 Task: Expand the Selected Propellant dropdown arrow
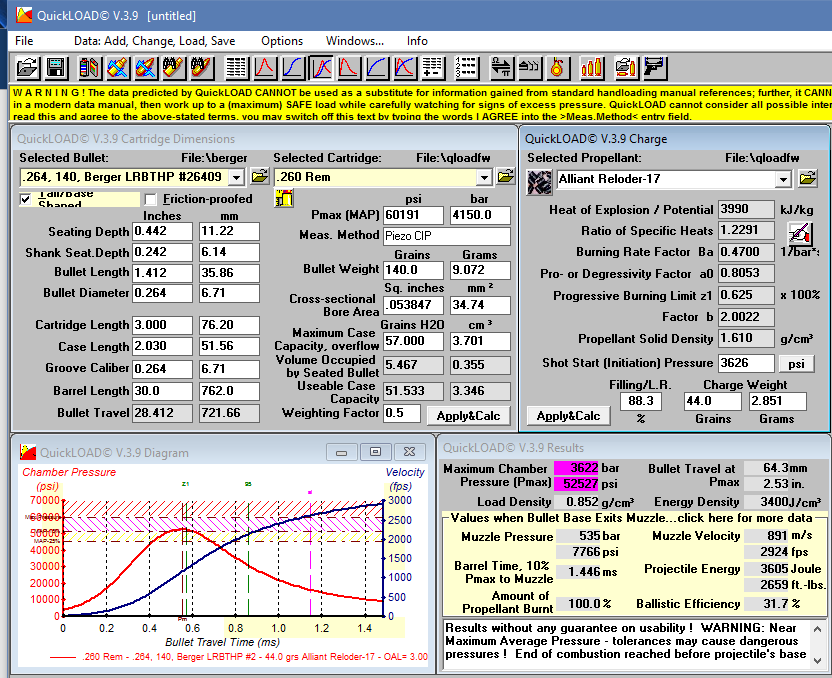pyautogui.click(x=783, y=179)
